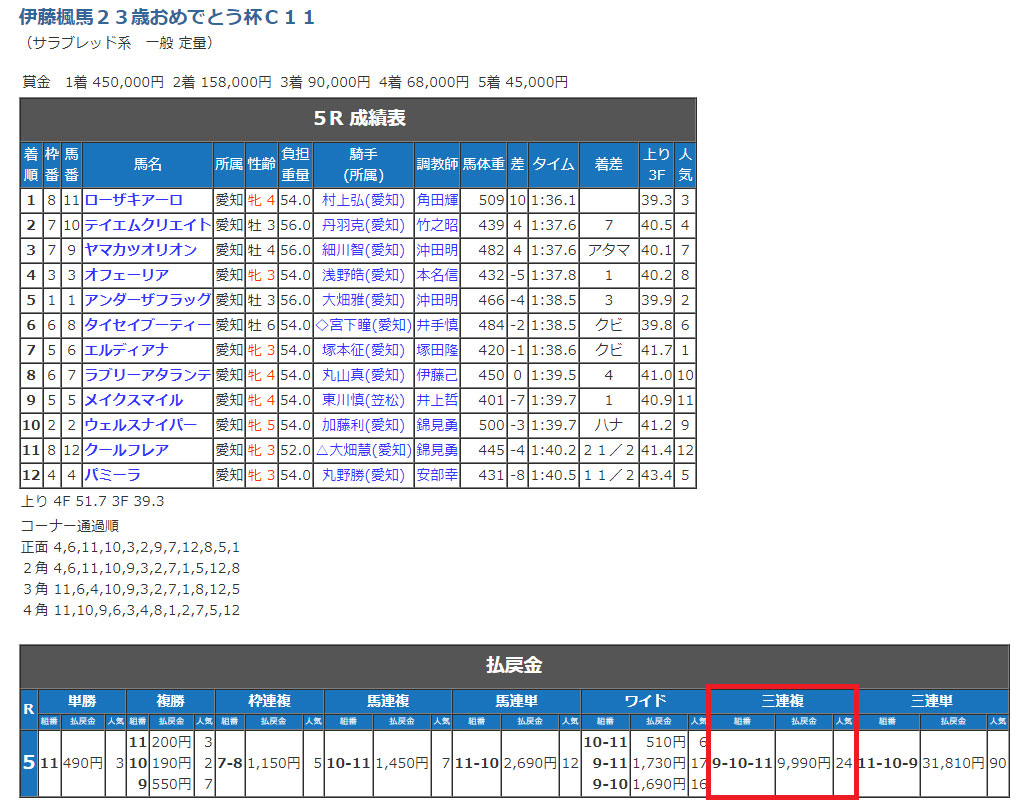Open パミーラ horse link
This screenshot has width=1029, height=808.
click(112, 475)
